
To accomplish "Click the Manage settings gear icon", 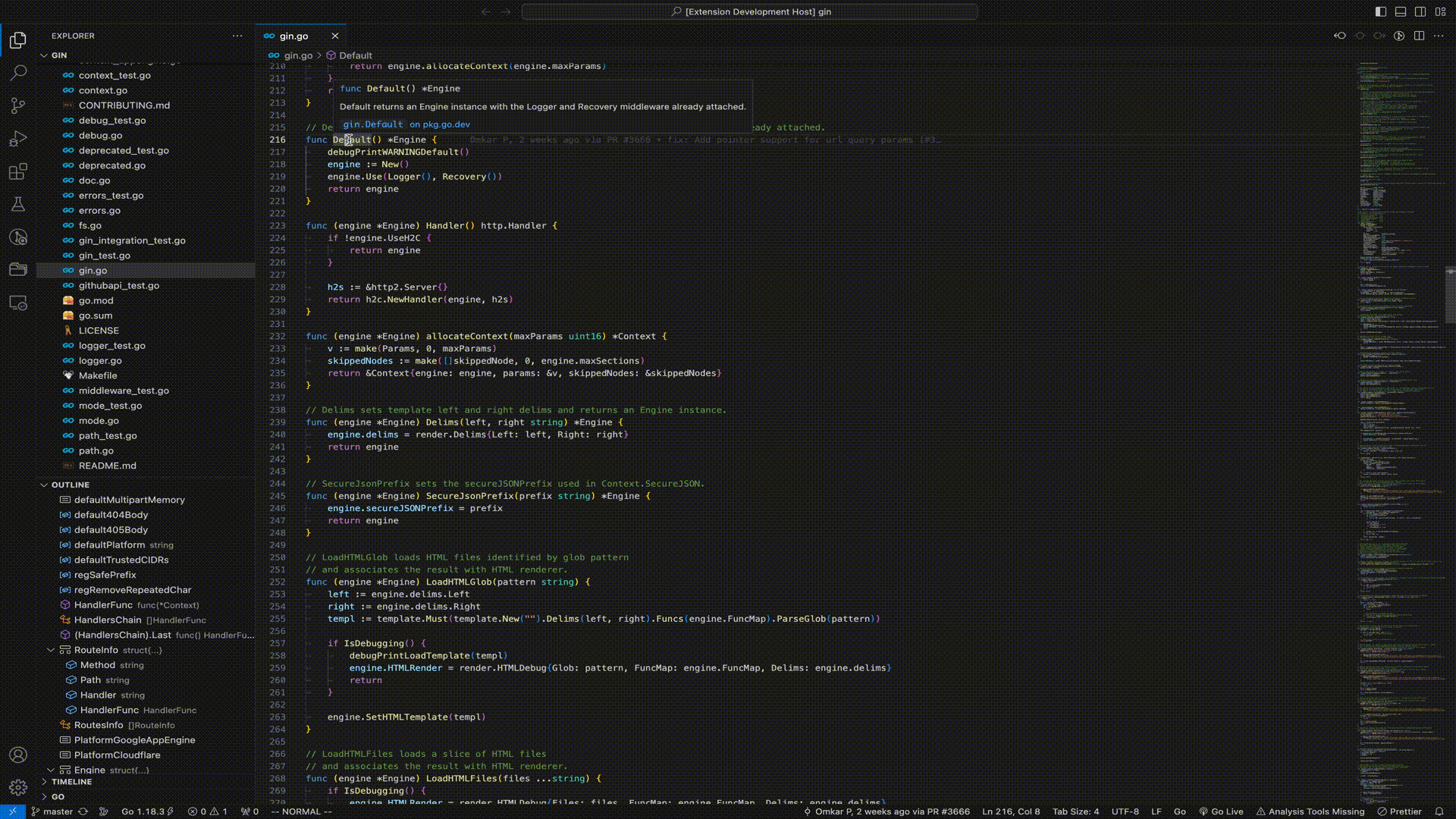I will click(x=18, y=787).
